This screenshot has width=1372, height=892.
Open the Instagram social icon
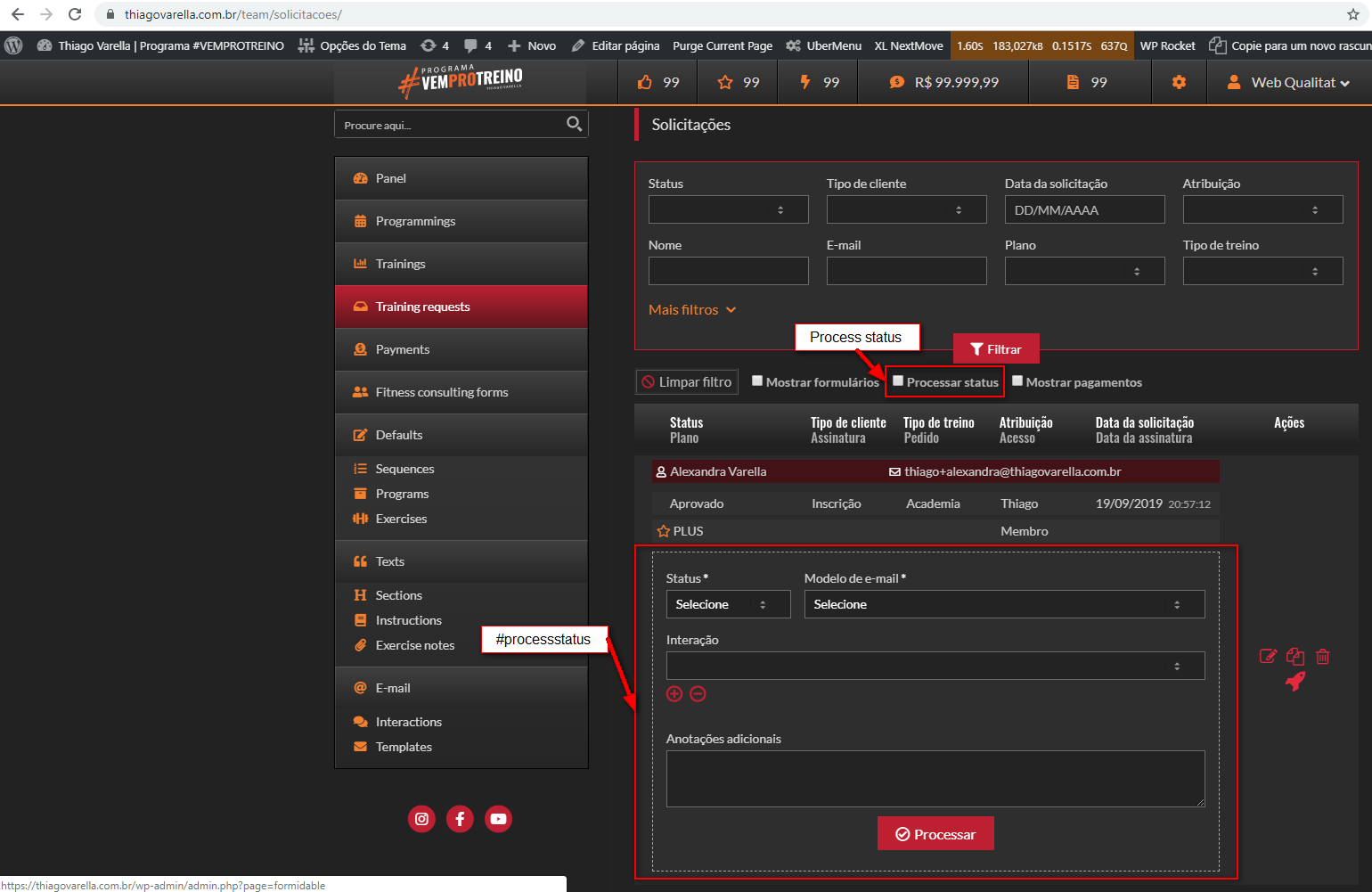click(421, 819)
